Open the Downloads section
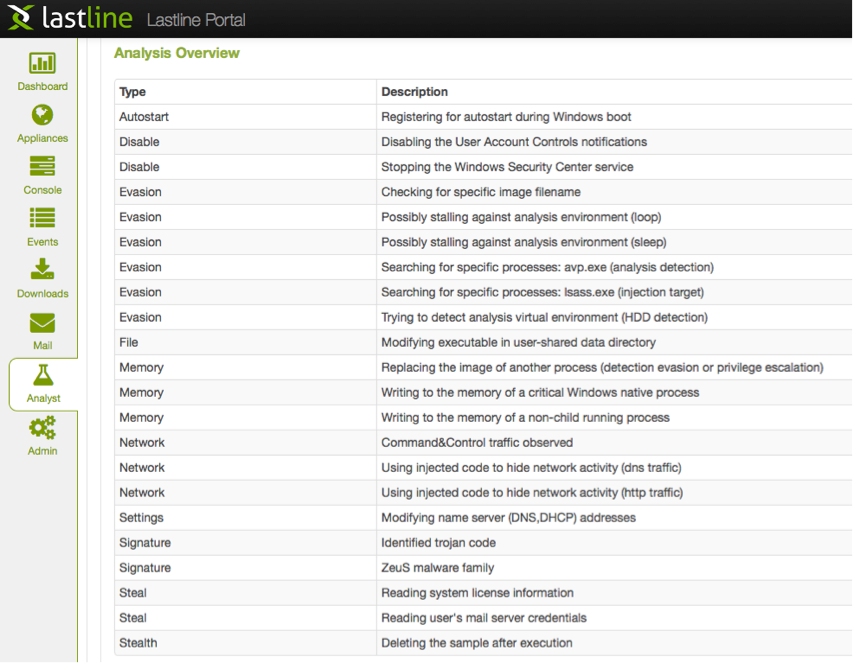Viewport: 853px width, 663px height. pos(42,278)
